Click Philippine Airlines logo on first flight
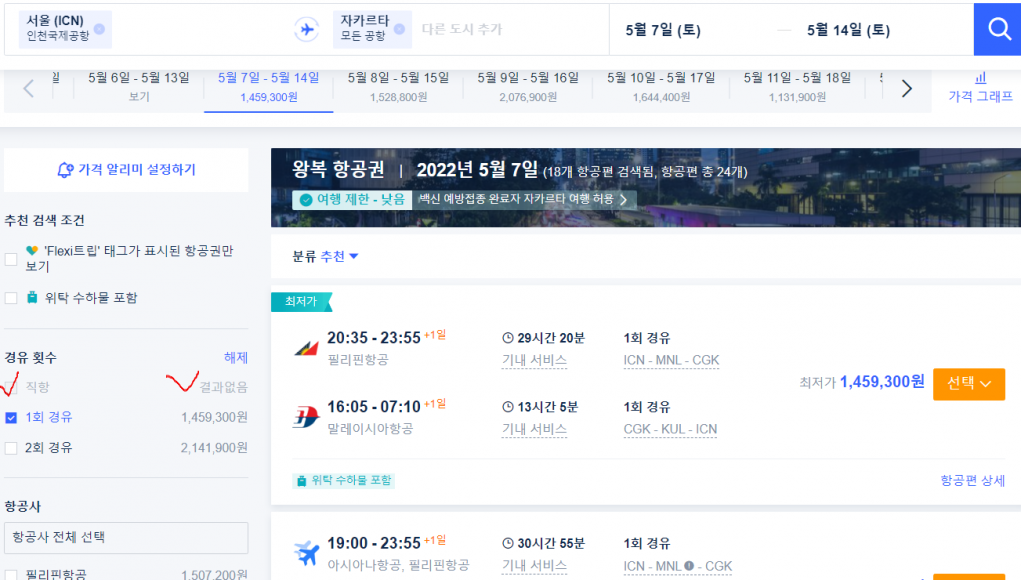This screenshot has height=580, width=1021. [x=306, y=348]
